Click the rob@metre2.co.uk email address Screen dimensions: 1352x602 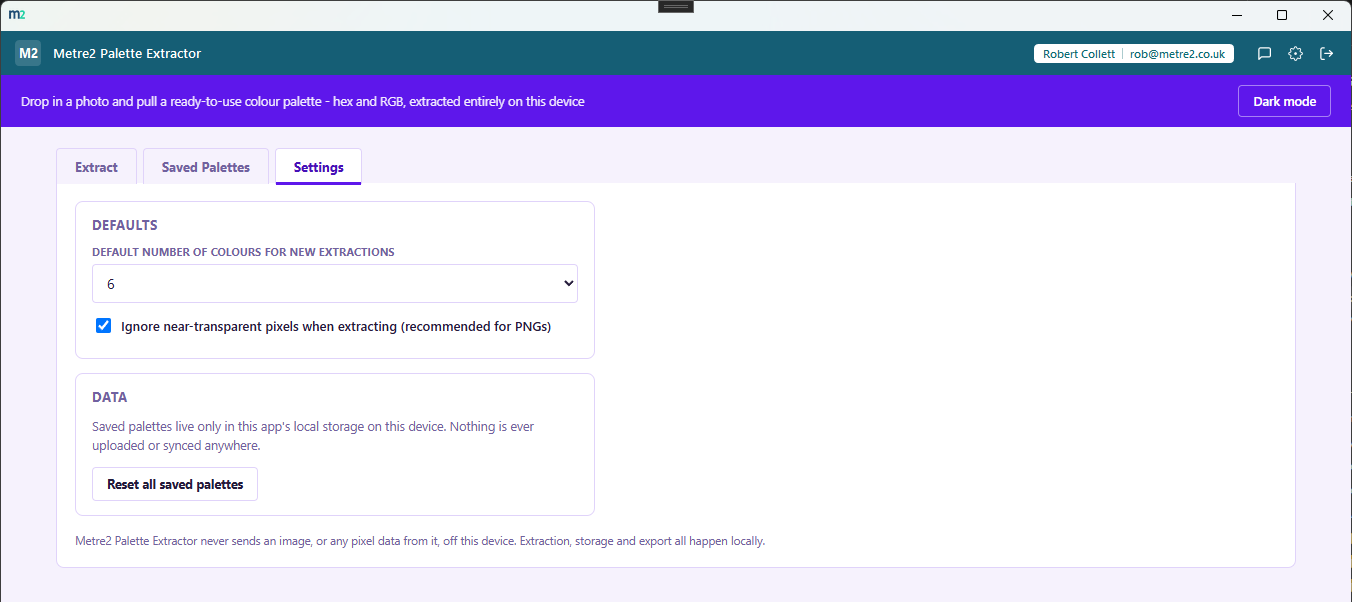click(x=1177, y=54)
